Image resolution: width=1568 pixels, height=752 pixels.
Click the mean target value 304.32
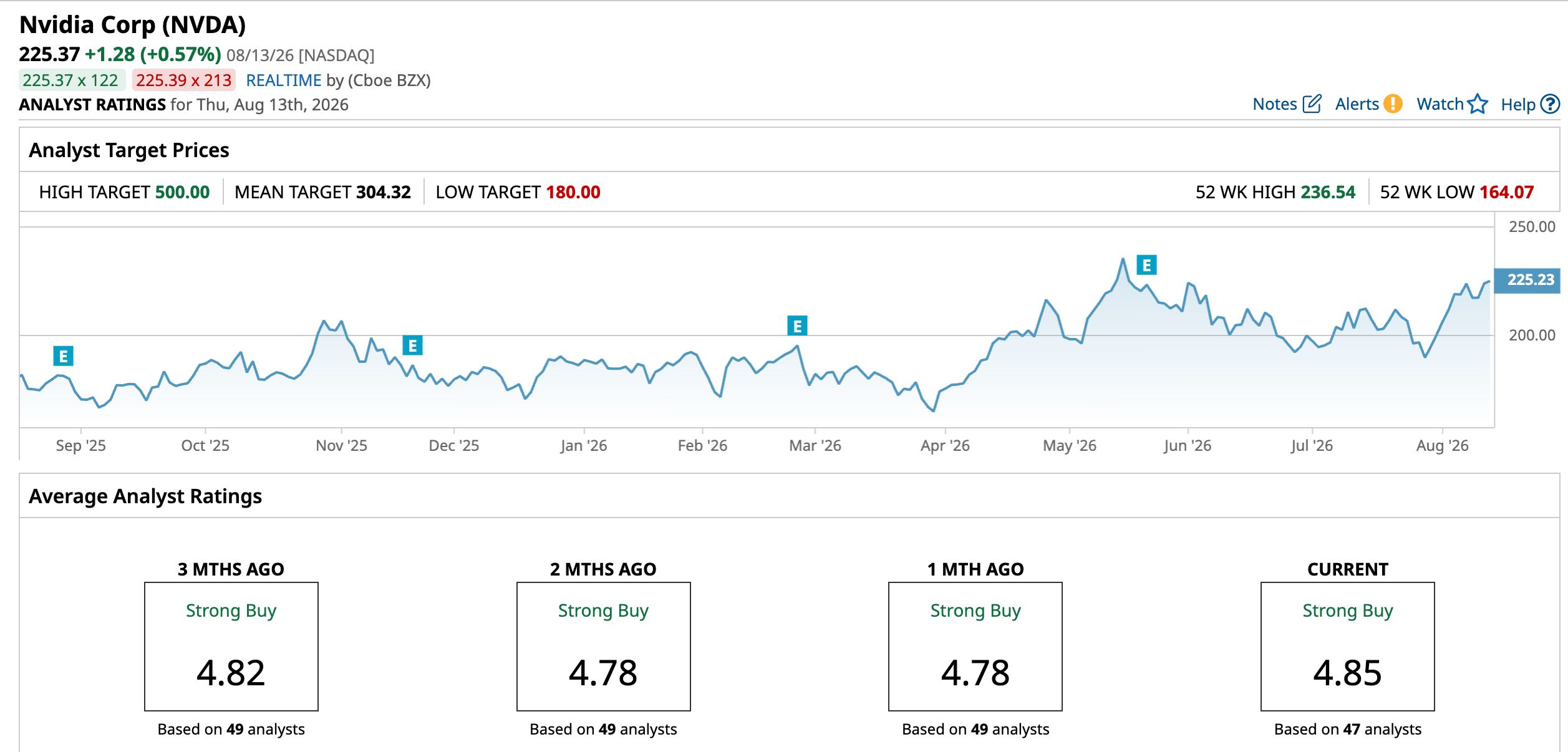pyautogui.click(x=384, y=192)
